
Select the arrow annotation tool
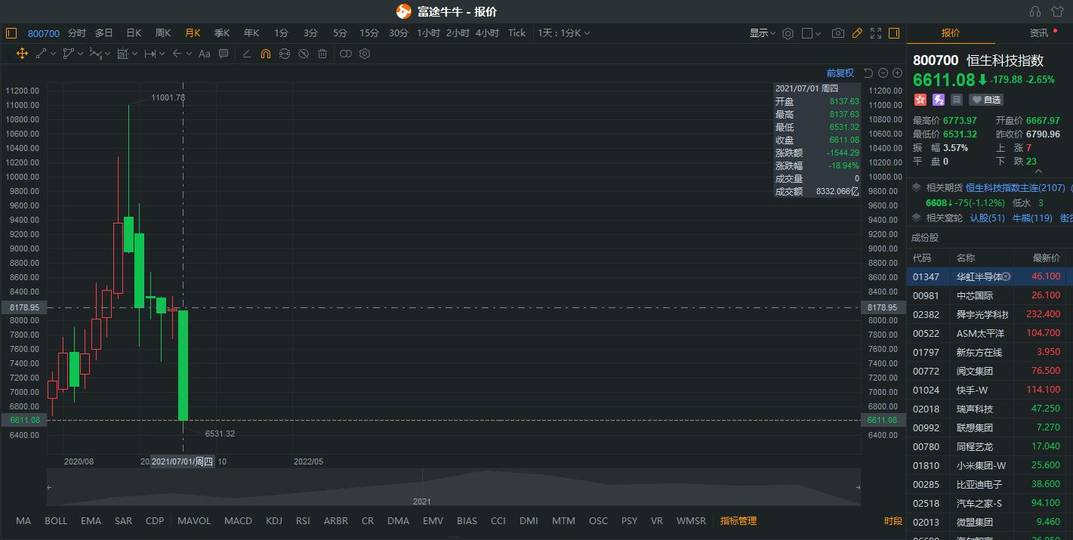click(177, 53)
